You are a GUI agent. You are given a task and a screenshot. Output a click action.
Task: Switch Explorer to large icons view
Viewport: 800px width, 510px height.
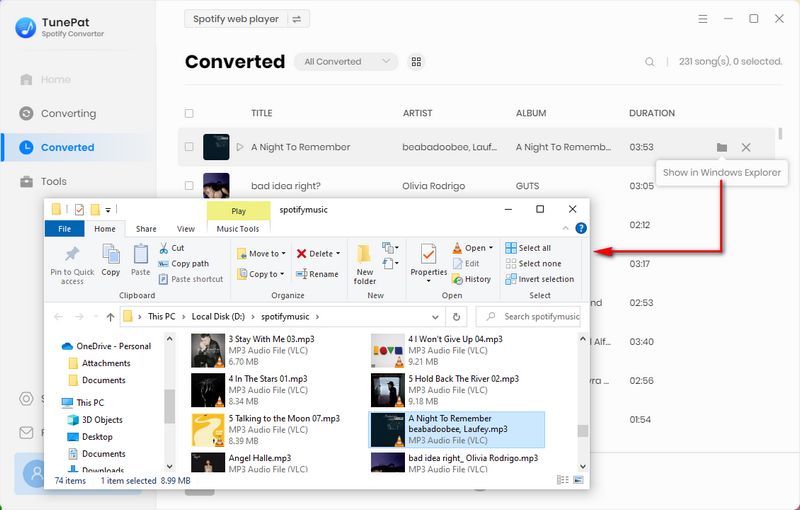click(578, 480)
